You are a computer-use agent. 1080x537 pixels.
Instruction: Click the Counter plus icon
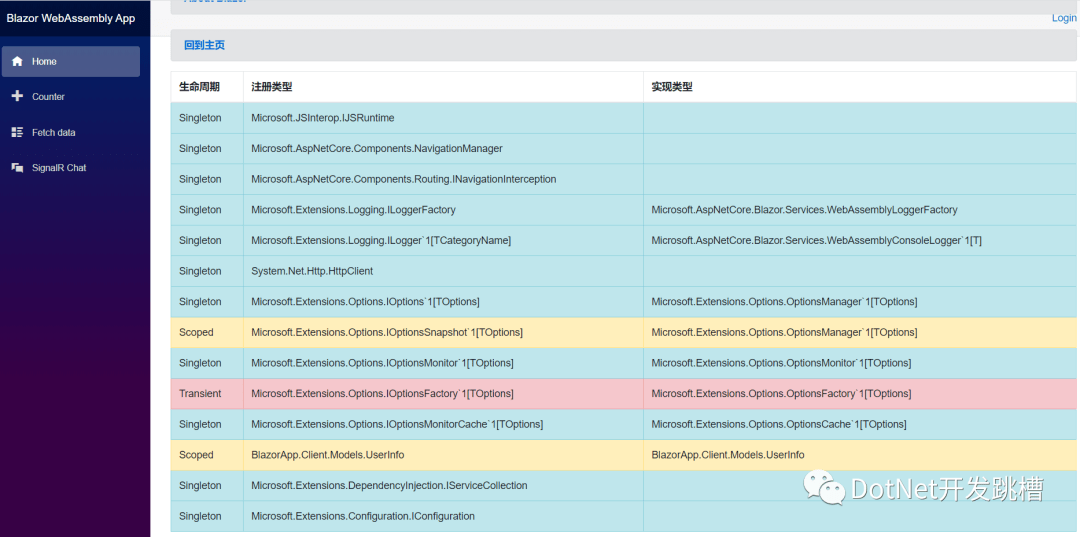point(17,97)
